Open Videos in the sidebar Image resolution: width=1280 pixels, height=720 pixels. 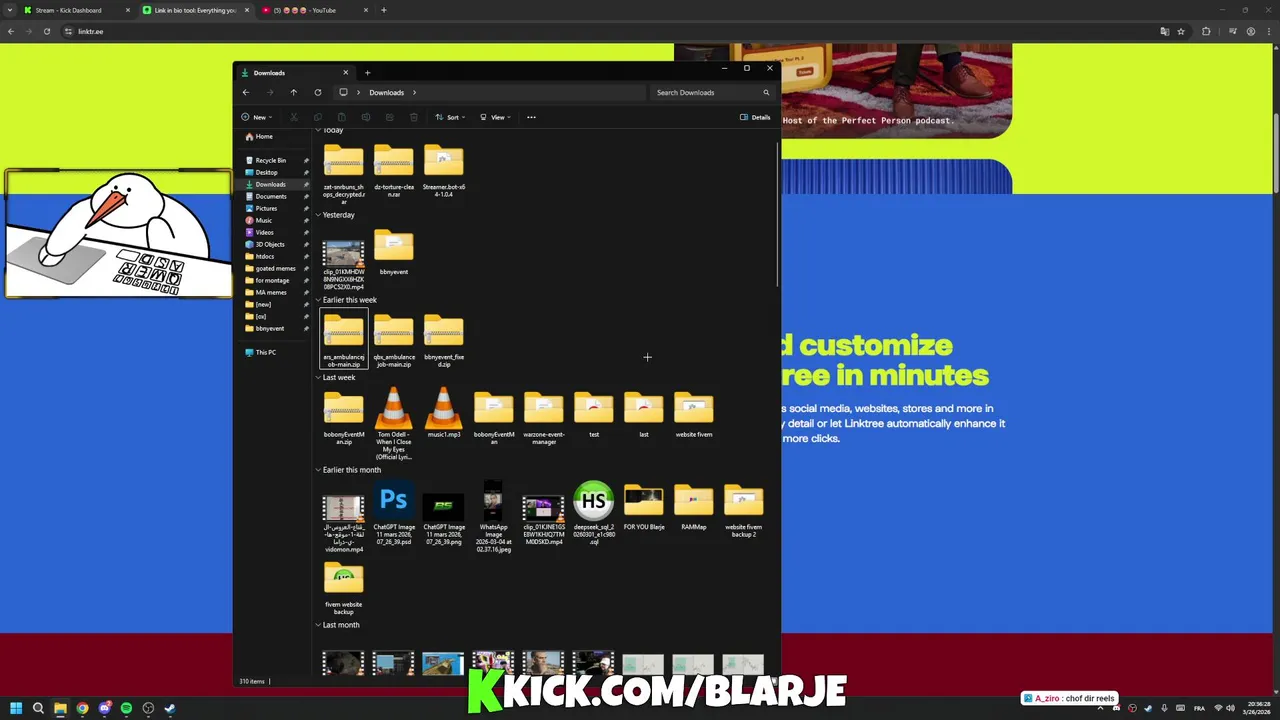tap(264, 232)
